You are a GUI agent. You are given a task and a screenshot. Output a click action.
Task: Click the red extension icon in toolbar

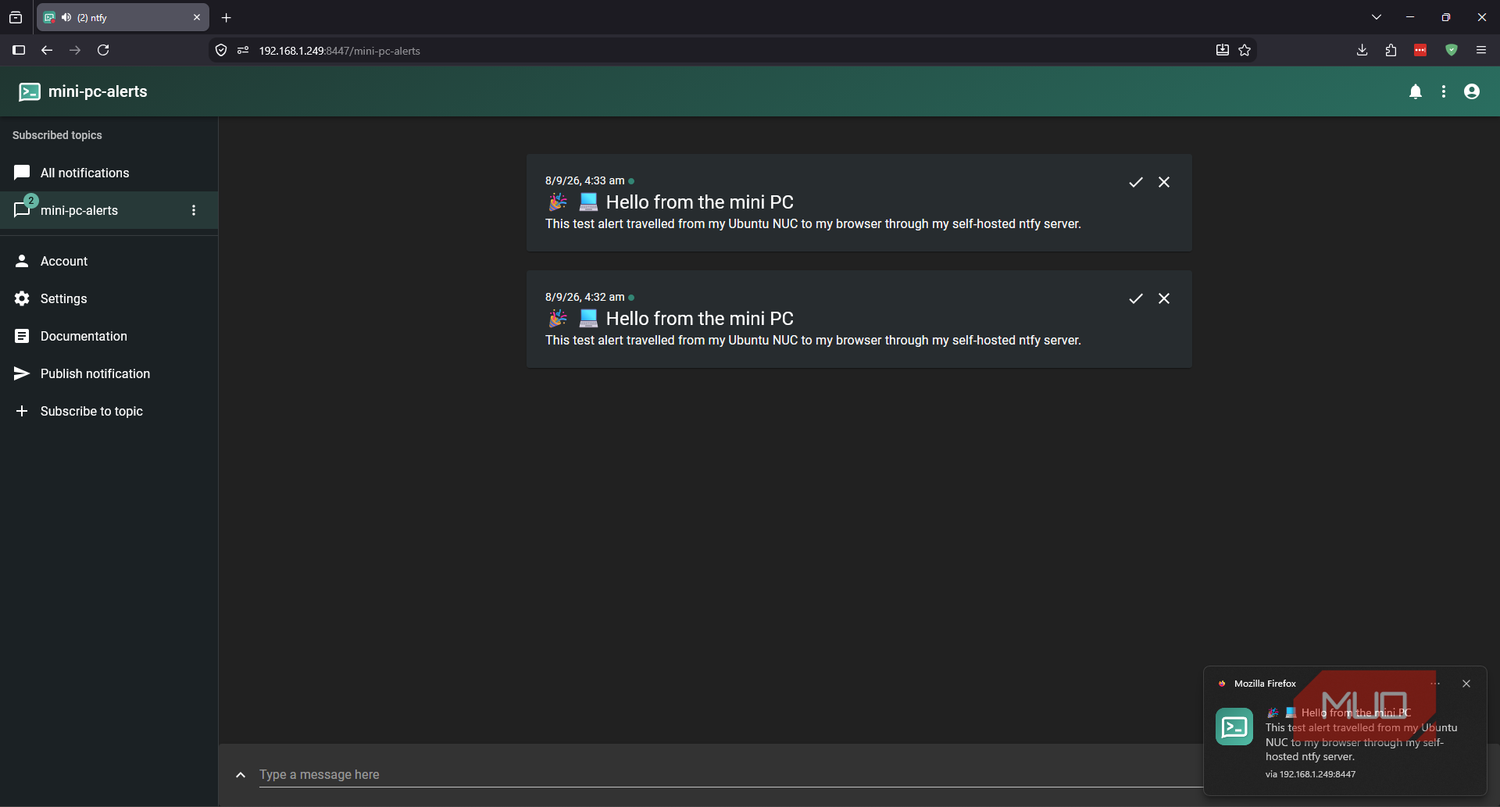pos(1420,50)
